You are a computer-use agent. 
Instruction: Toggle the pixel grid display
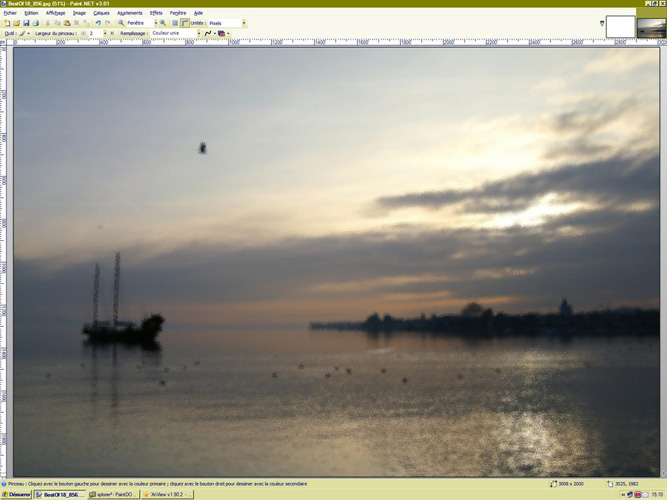click(175, 23)
